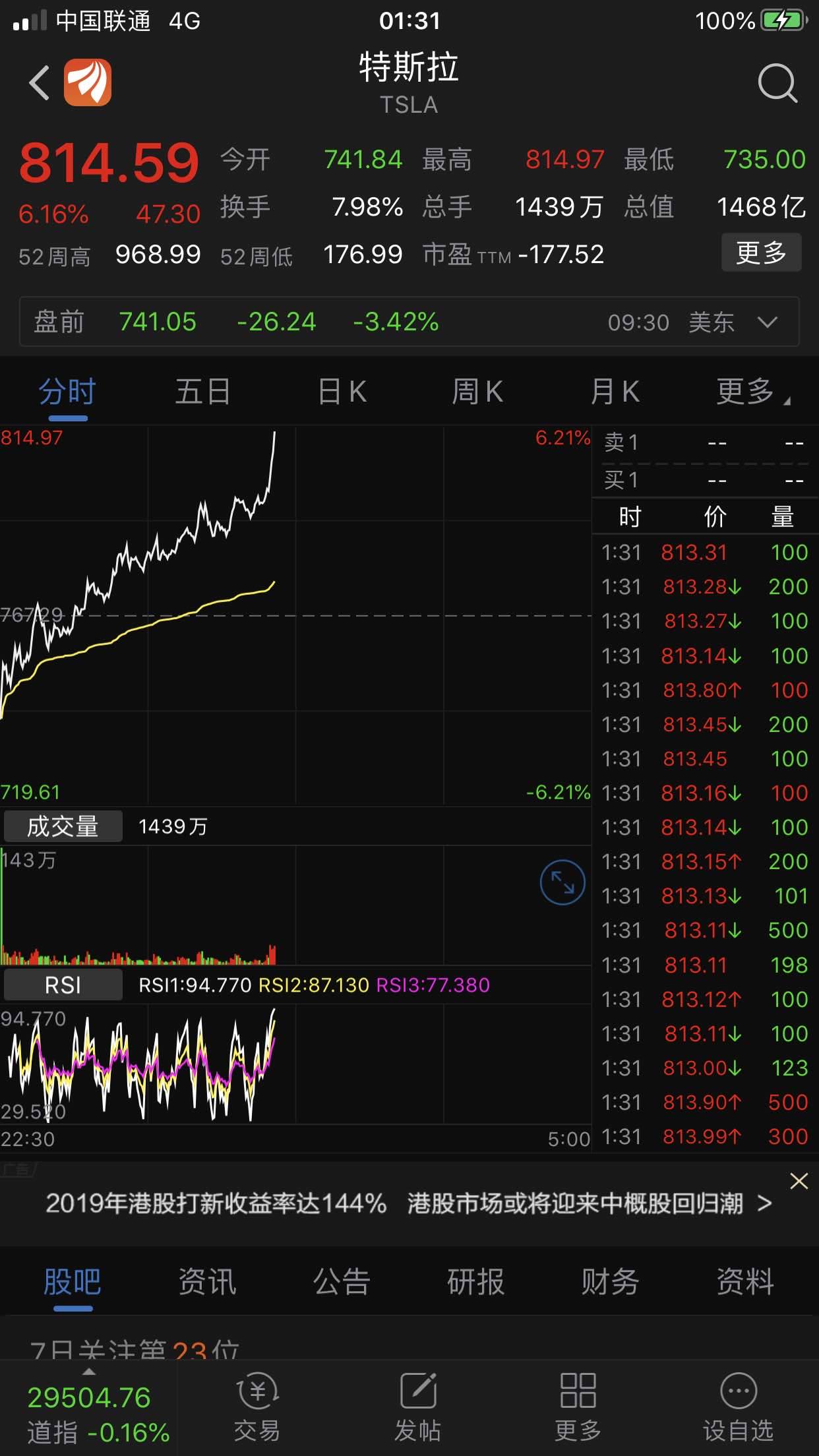Tap the volume bar chart
The height and width of the screenshot is (1456, 819).
(x=295, y=906)
